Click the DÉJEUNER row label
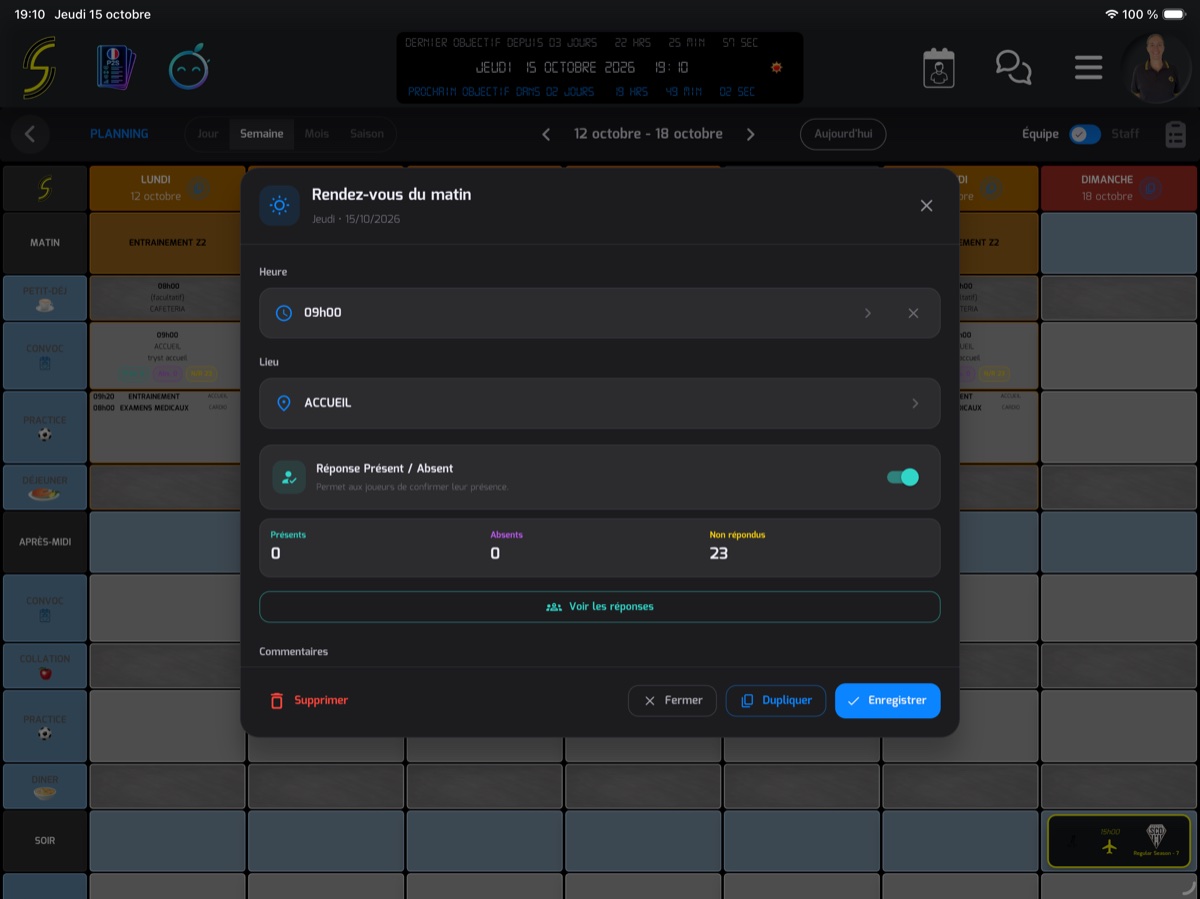The image size is (1200, 899). coord(45,487)
